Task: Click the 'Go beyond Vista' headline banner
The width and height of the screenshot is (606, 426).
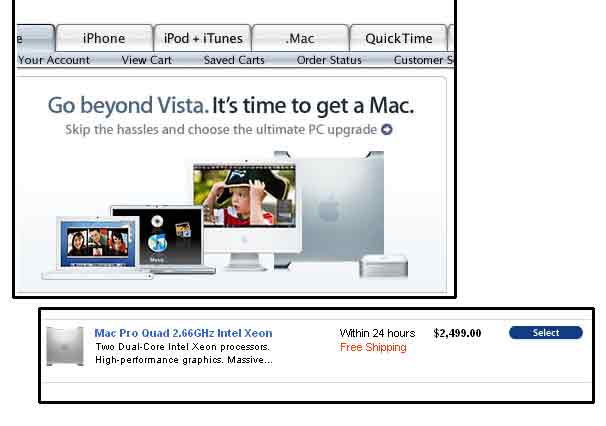Action: tap(231, 106)
